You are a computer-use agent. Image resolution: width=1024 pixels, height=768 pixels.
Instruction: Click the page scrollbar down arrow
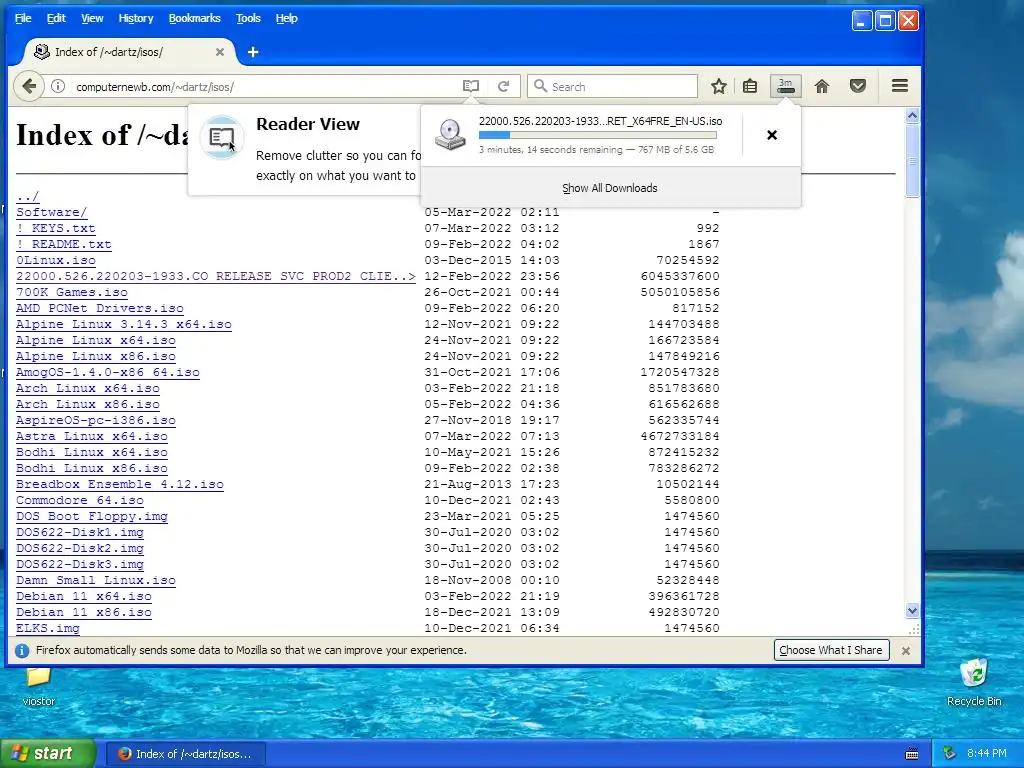click(x=912, y=611)
